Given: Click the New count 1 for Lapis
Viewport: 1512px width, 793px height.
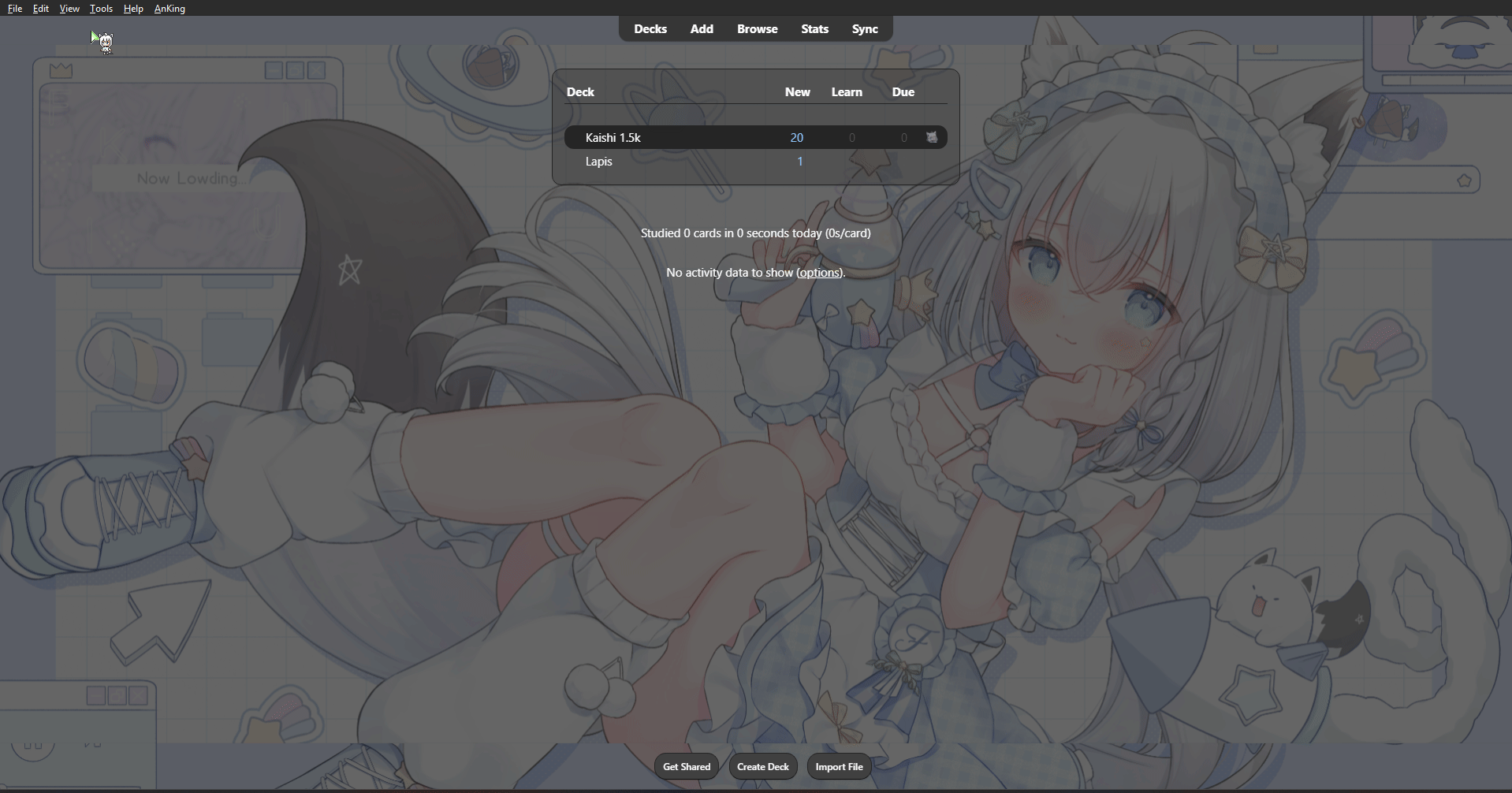Looking at the screenshot, I should click(799, 162).
